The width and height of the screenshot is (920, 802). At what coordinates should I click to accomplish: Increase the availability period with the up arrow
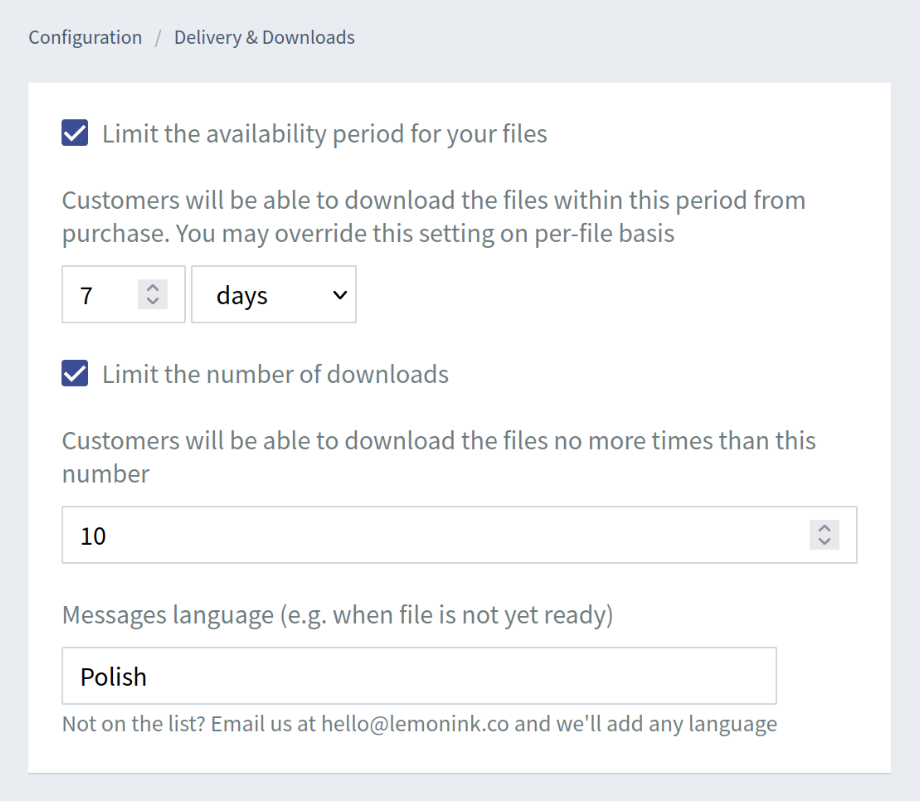(152, 289)
